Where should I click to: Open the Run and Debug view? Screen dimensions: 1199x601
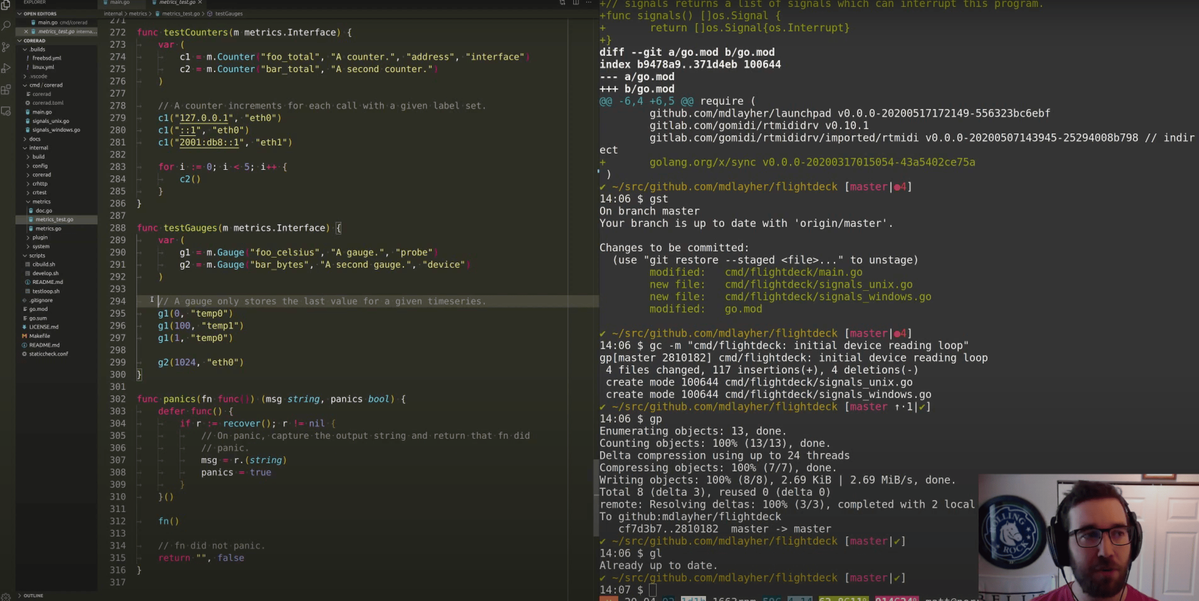pyautogui.click(x=6, y=68)
